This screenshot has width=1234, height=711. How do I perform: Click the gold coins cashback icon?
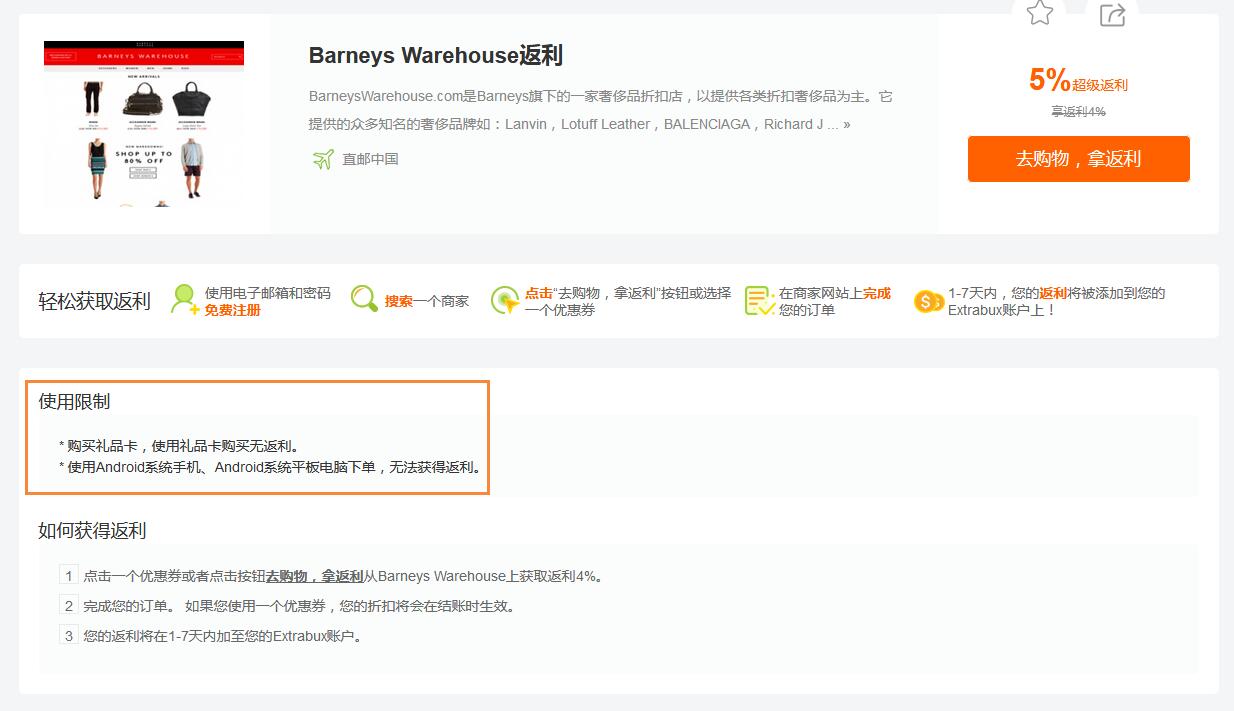coord(929,301)
